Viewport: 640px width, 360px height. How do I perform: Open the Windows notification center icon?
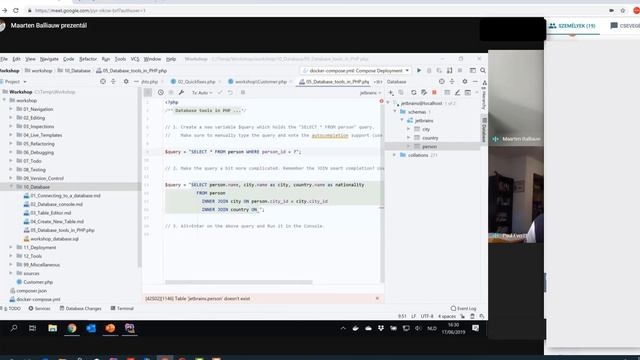476,328
